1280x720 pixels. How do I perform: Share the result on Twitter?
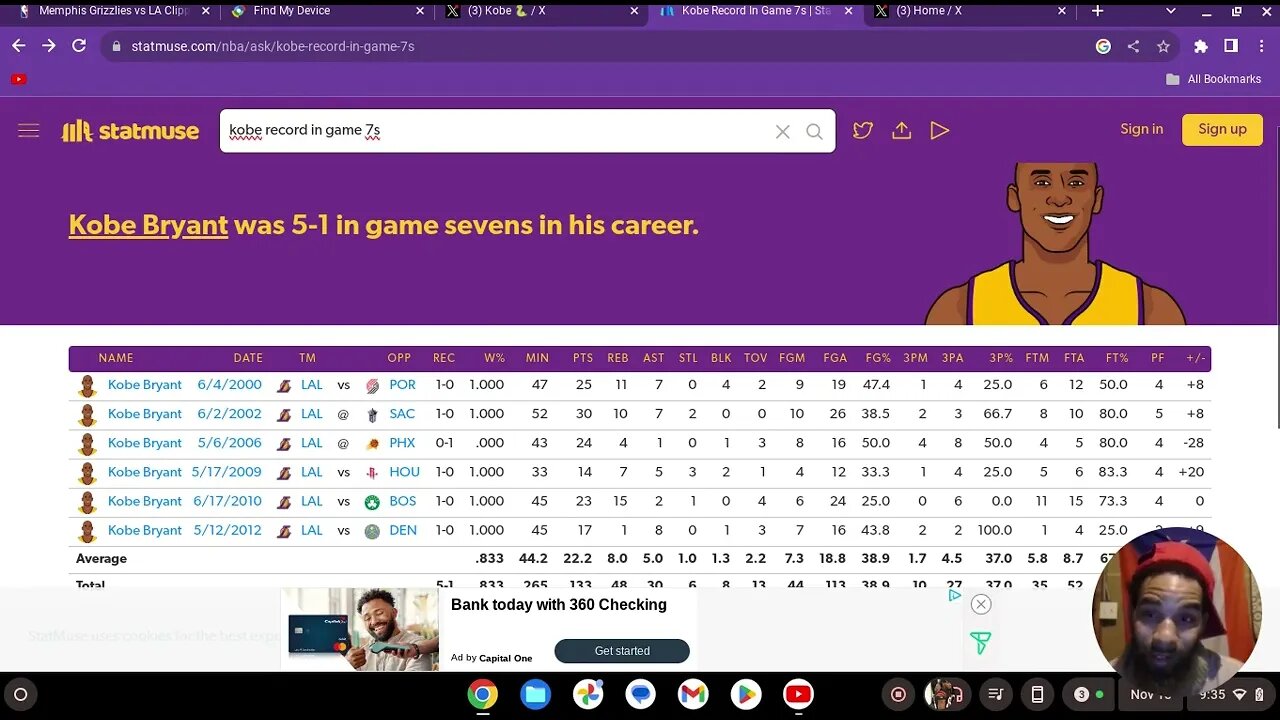point(863,130)
